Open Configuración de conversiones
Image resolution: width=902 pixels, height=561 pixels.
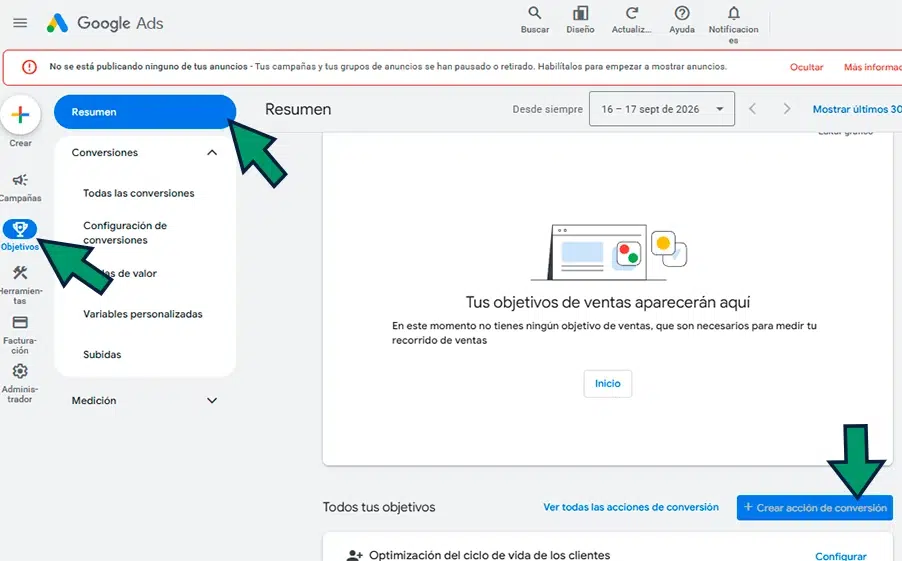pyautogui.click(x=125, y=232)
